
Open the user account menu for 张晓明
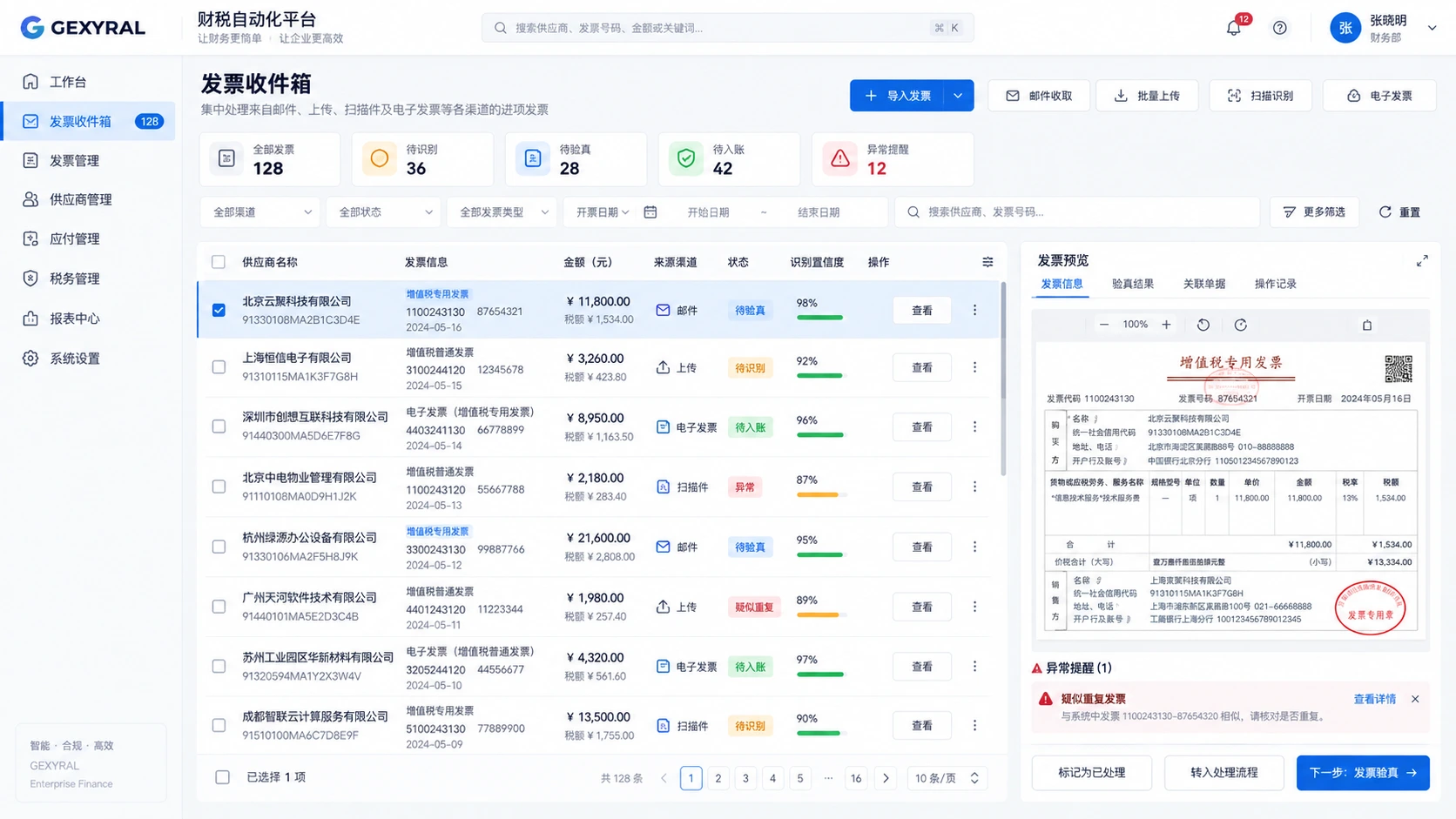tap(1383, 28)
